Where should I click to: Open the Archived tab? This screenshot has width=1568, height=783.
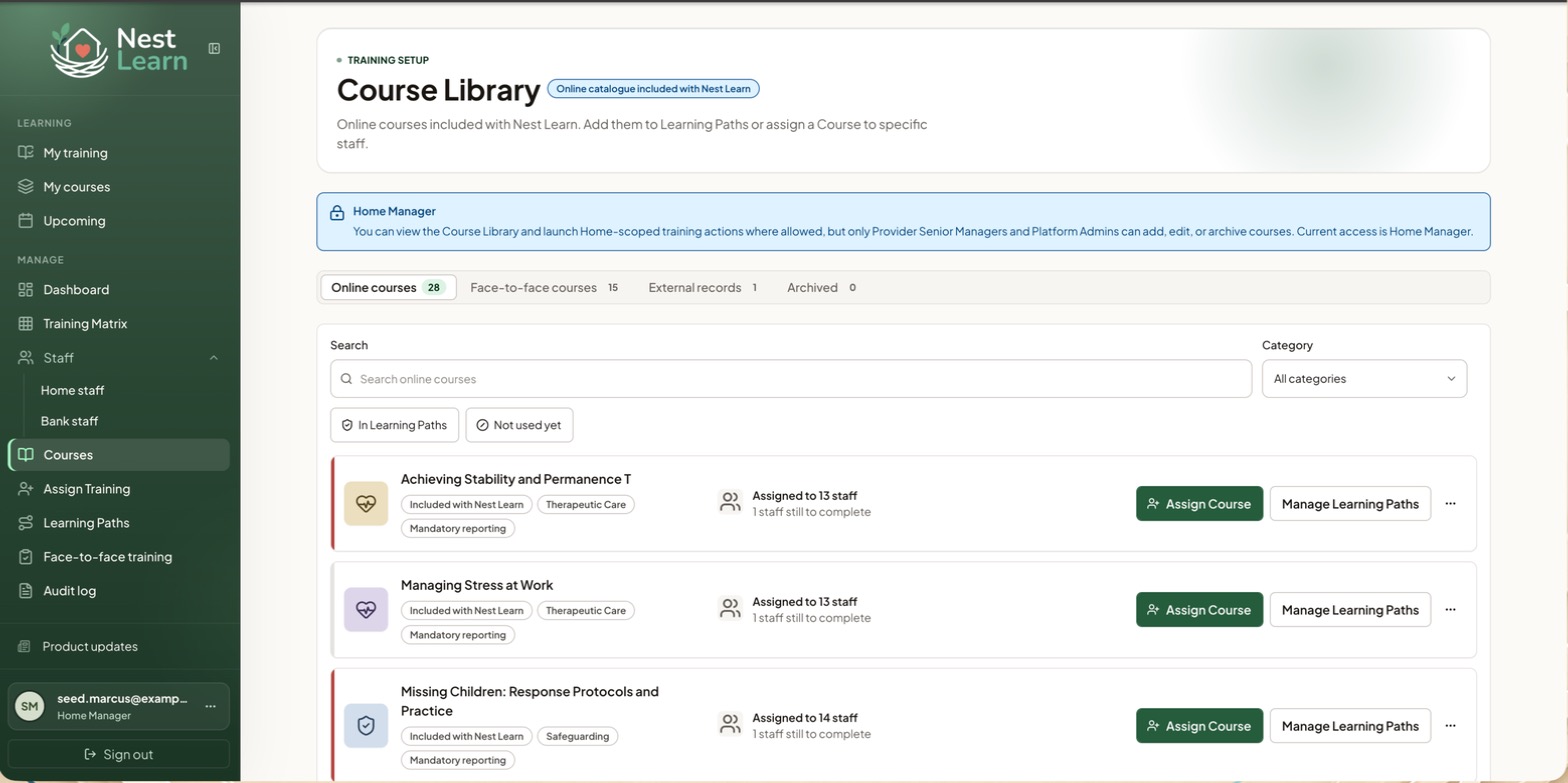(x=822, y=288)
